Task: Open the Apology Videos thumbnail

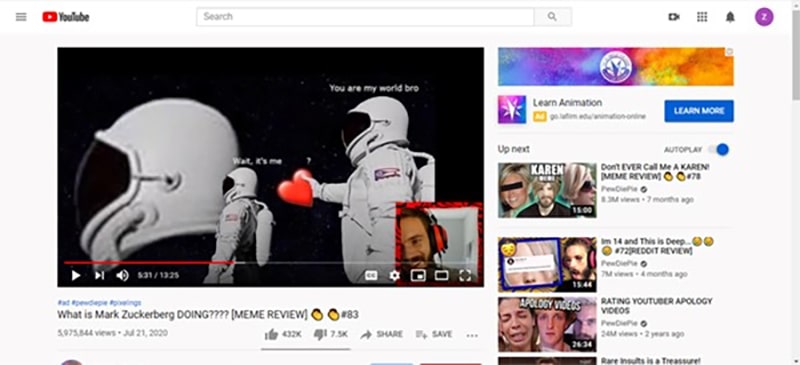Action: tap(547, 325)
